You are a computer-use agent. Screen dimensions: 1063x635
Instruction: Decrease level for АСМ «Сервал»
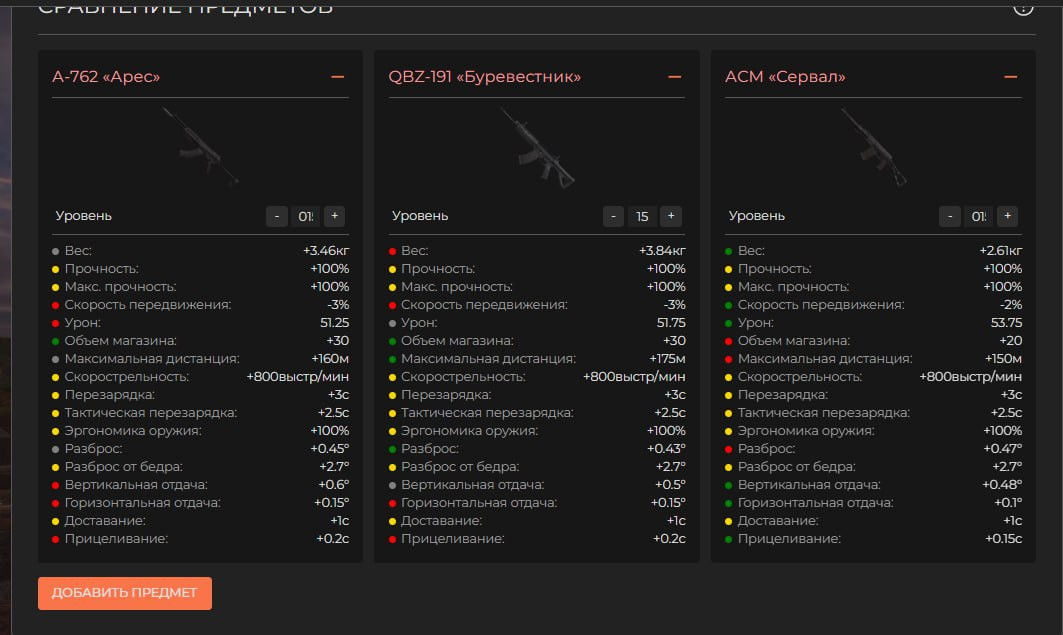pyautogui.click(x=949, y=216)
